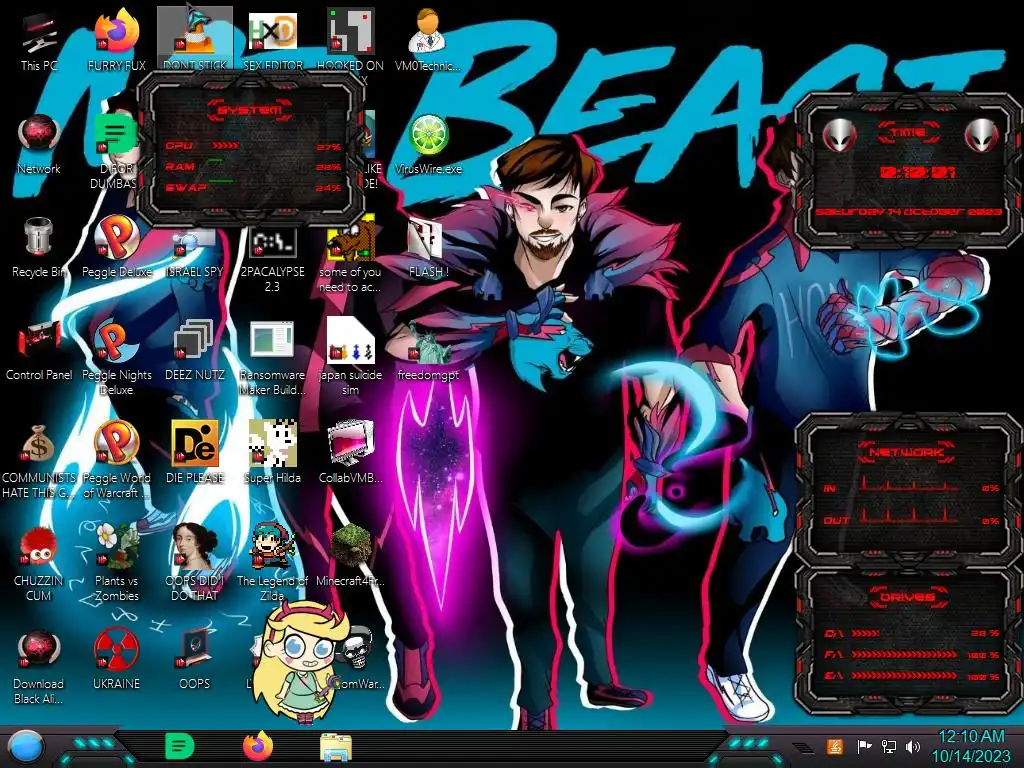Open Action Center flag tray icon
Image resolution: width=1024 pixels, height=768 pixels.
[x=864, y=746]
